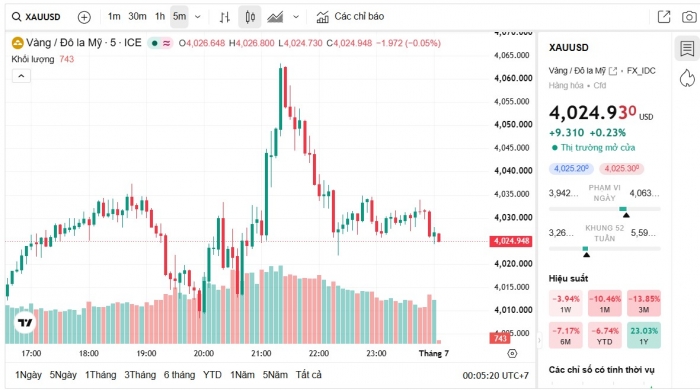Expand the chart style dropdown arrow
700x390 pixels.
tap(296, 17)
